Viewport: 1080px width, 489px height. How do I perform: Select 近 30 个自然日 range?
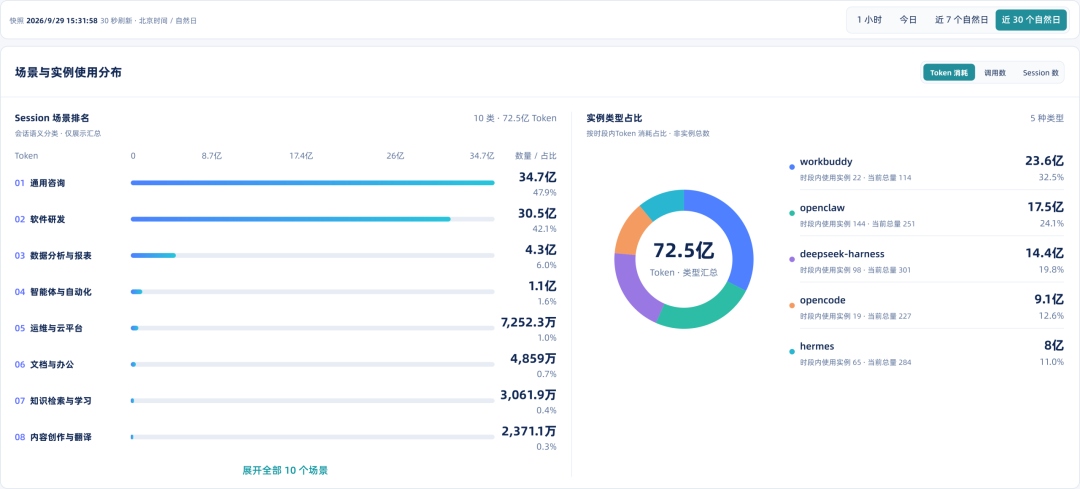(x=1031, y=20)
